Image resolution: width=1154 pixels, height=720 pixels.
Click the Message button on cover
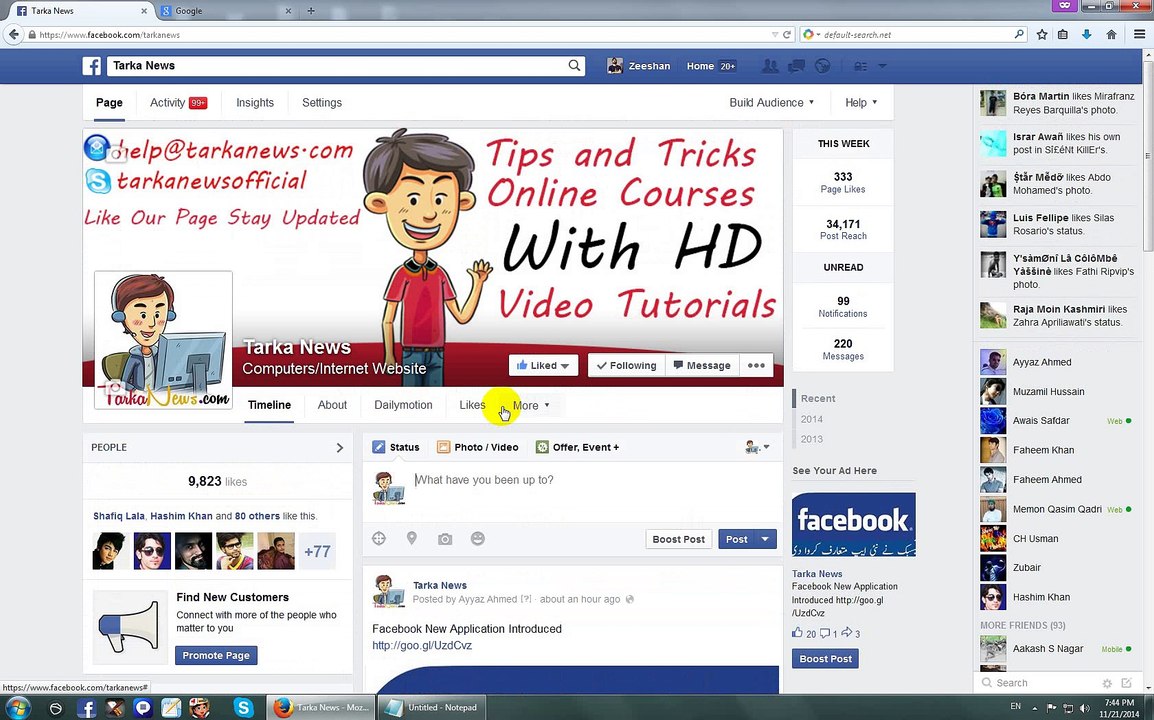(x=702, y=365)
